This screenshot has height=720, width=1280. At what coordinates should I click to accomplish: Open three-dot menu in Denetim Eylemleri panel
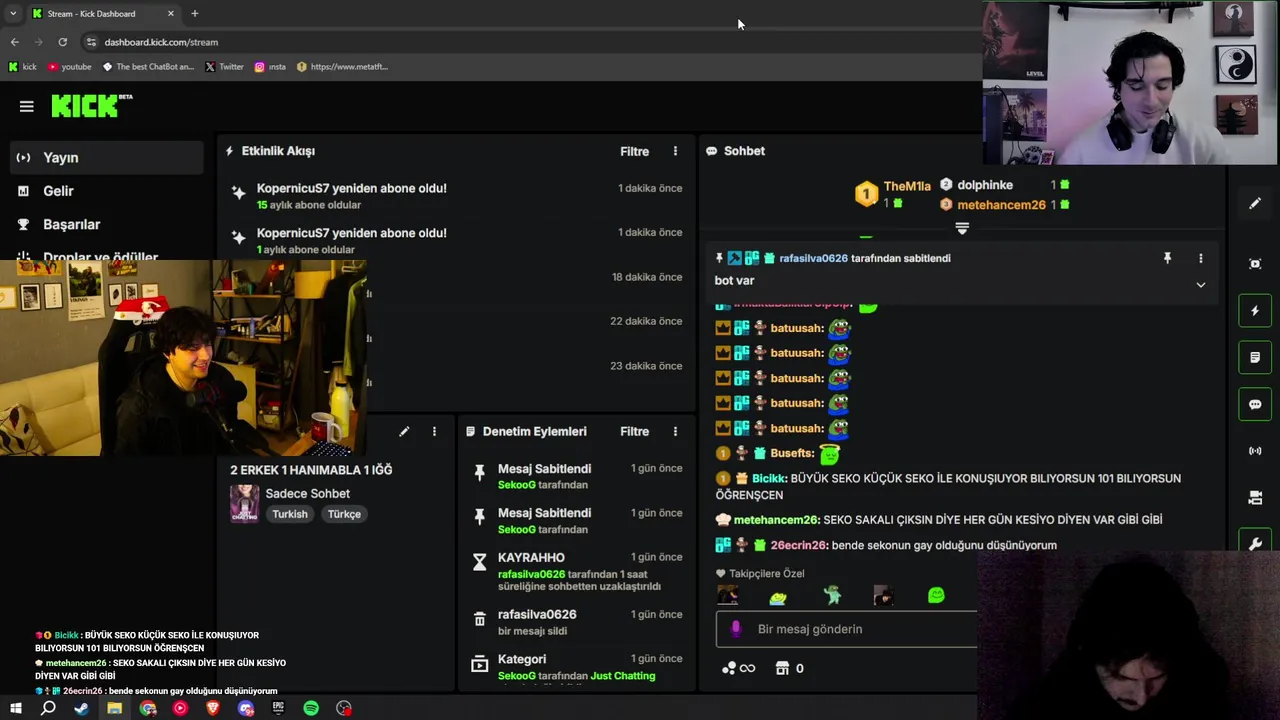click(x=675, y=431)
